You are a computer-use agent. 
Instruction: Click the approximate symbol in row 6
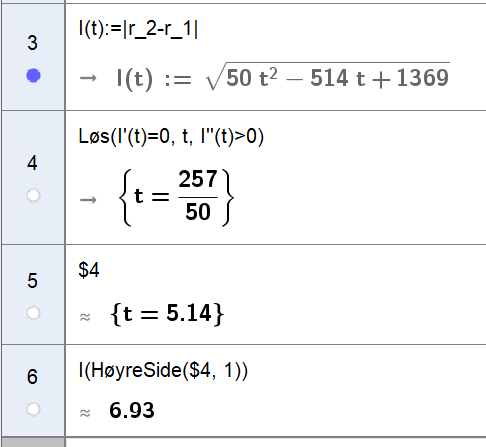(x=85, y=413)
